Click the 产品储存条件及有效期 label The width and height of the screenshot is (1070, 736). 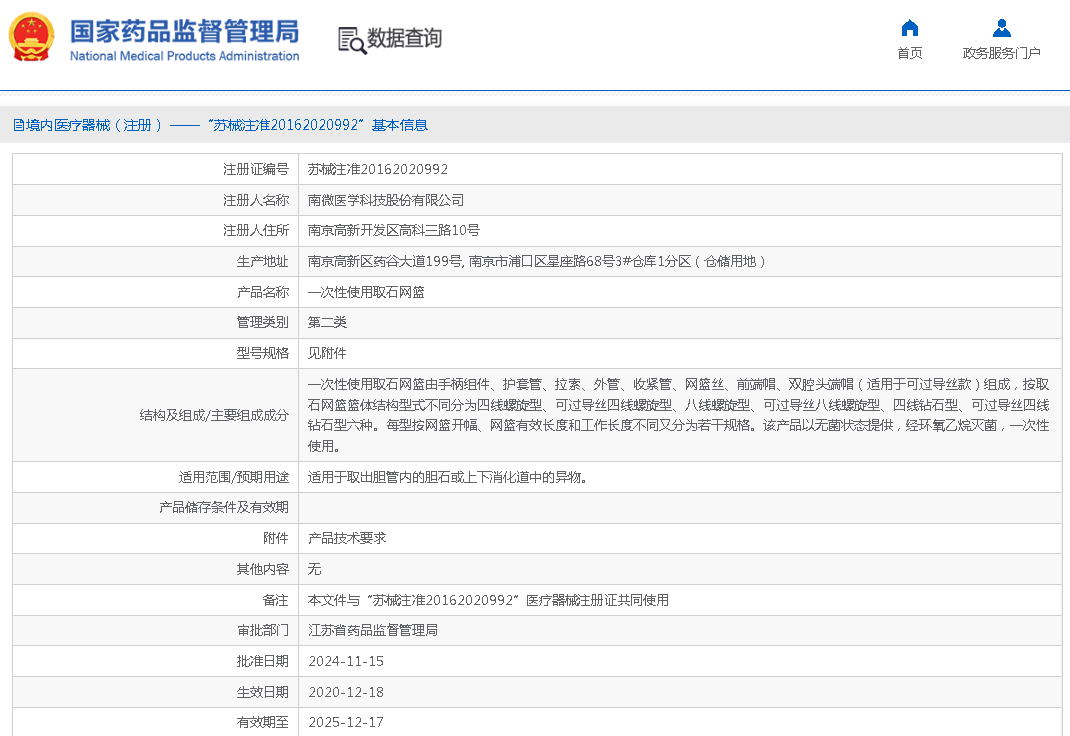(x=224, y=507)
